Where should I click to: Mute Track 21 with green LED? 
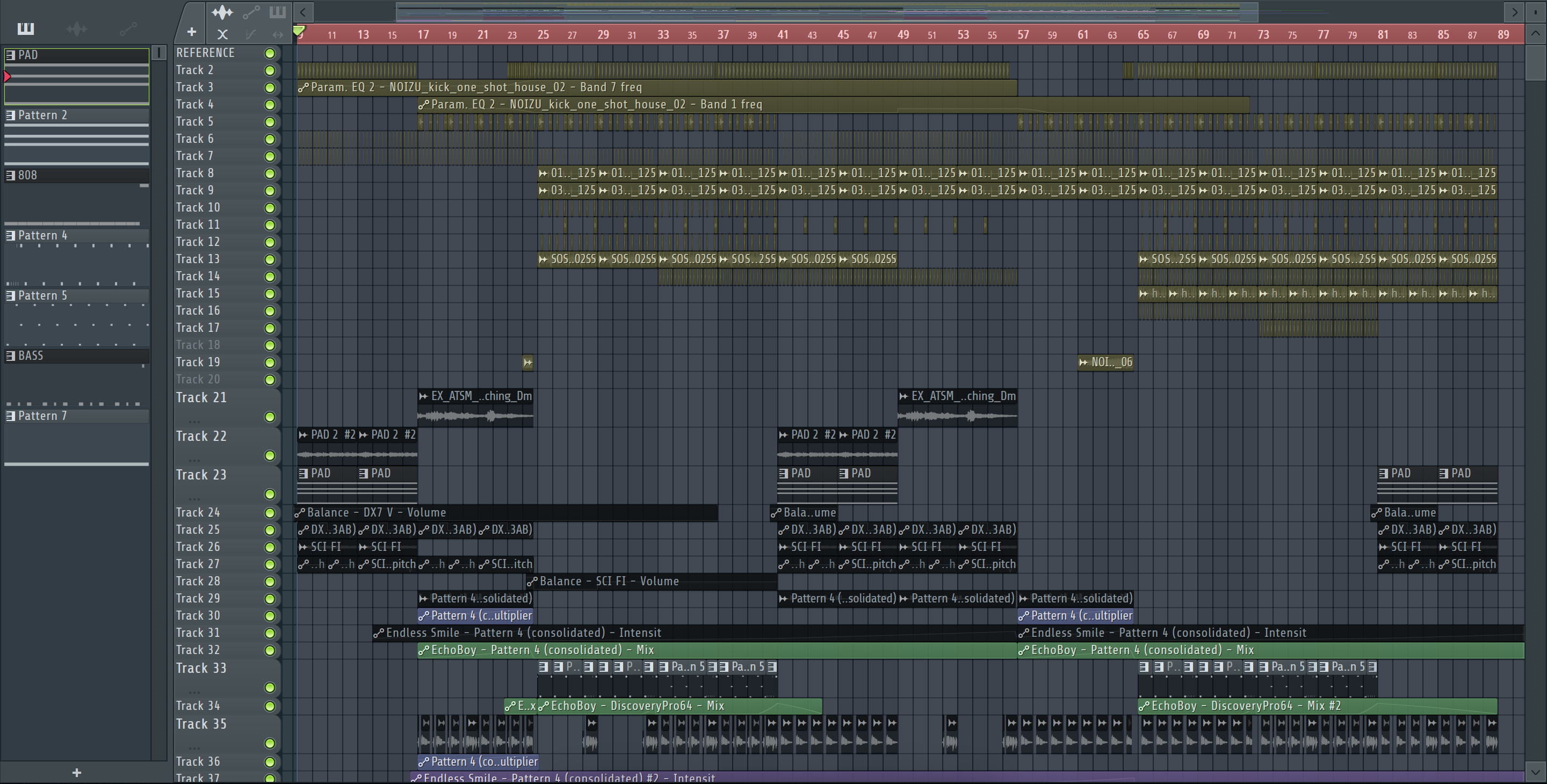[270, 417]
